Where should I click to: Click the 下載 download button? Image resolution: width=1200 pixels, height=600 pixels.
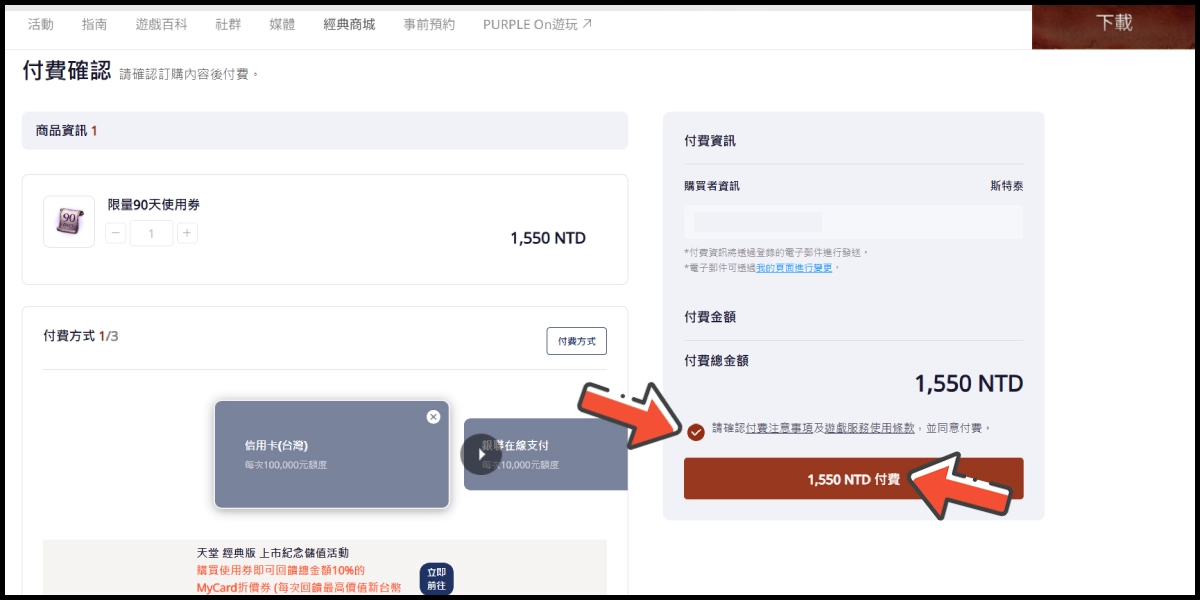pyautogui.click(x=1114, y=23)
